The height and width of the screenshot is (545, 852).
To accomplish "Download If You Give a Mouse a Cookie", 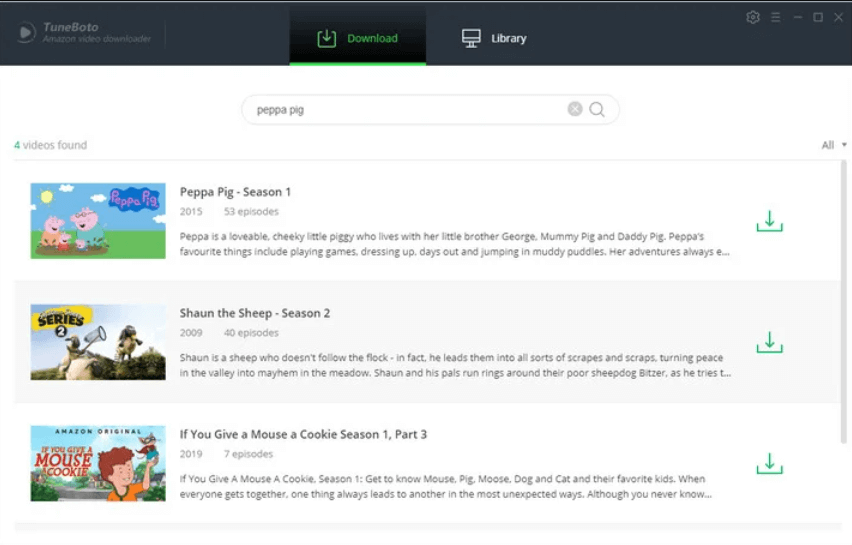I will pyautogui.click(x=769, y=463).
